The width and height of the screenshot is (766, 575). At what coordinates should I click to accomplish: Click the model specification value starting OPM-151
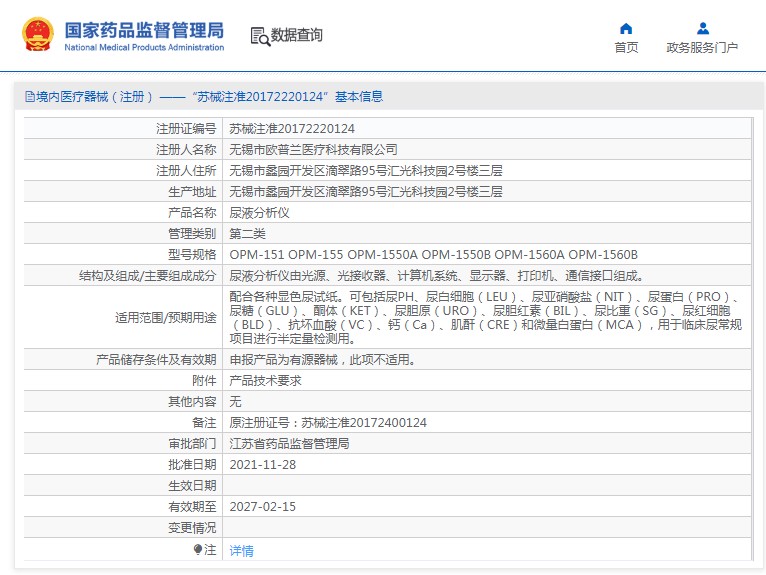tap(433, 255)
